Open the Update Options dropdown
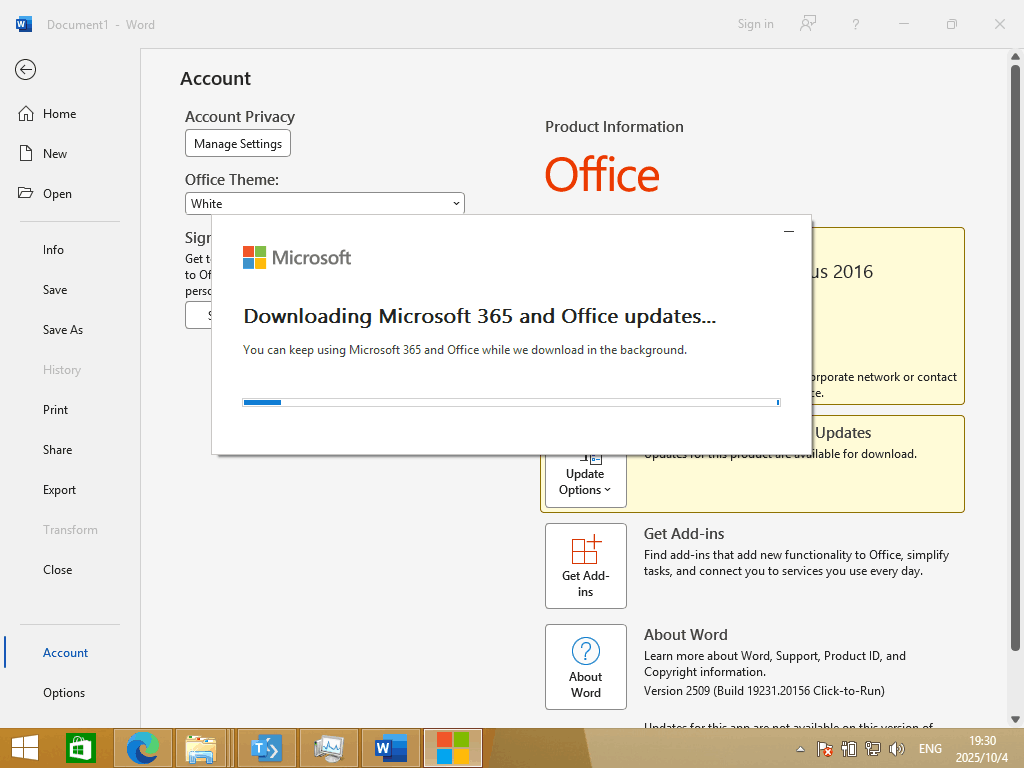 click(x=585, y=482)
